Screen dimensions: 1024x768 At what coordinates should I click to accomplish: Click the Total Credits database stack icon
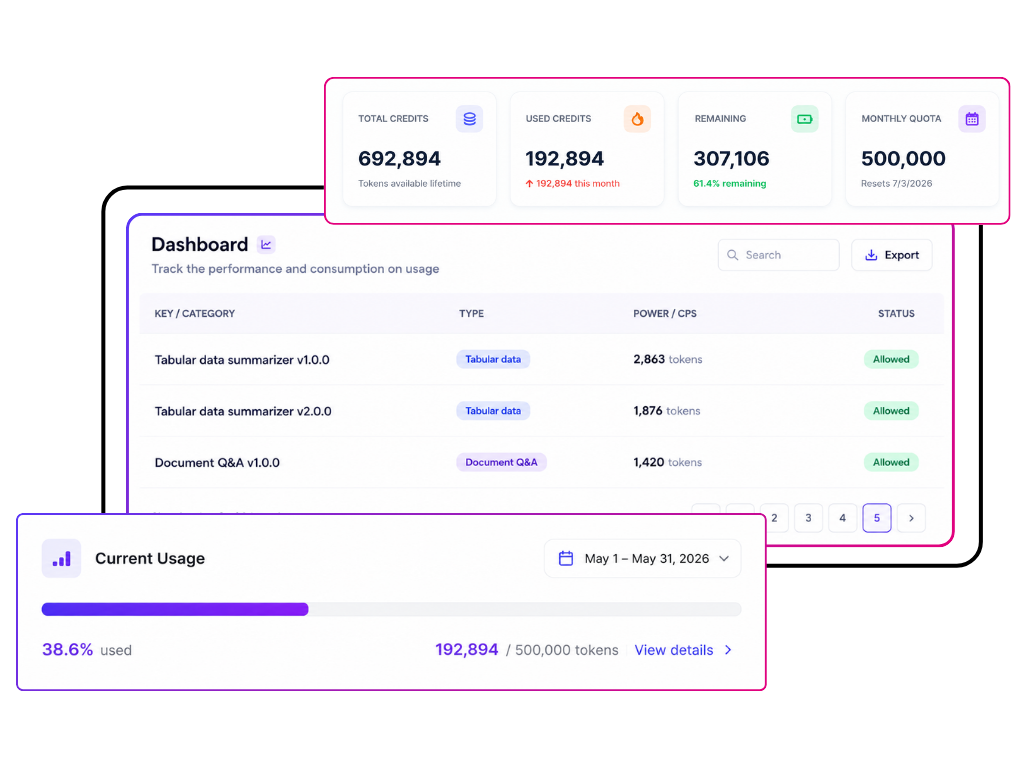[469, 119]
